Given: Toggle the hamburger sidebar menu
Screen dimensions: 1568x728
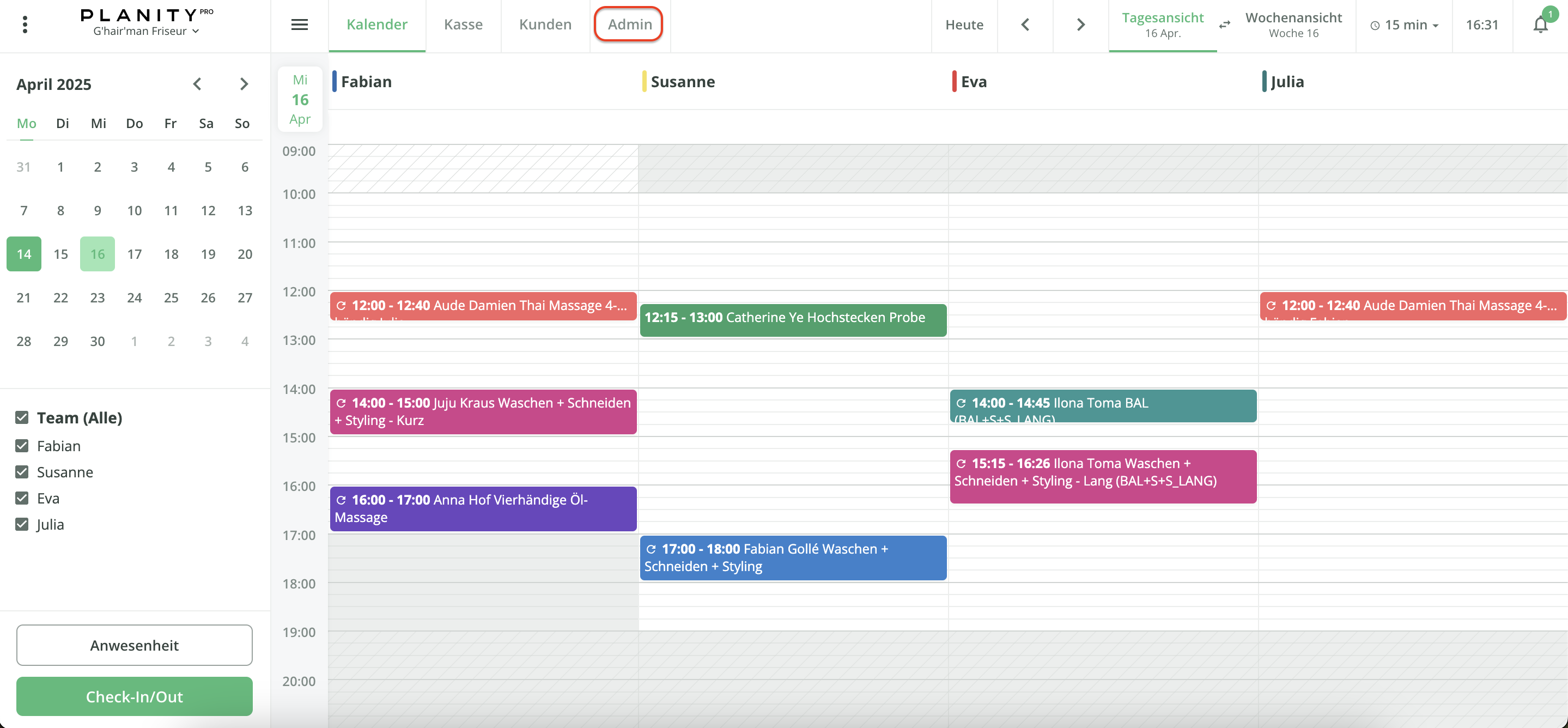Looking at the screenshot, I should tap(299, 25).
